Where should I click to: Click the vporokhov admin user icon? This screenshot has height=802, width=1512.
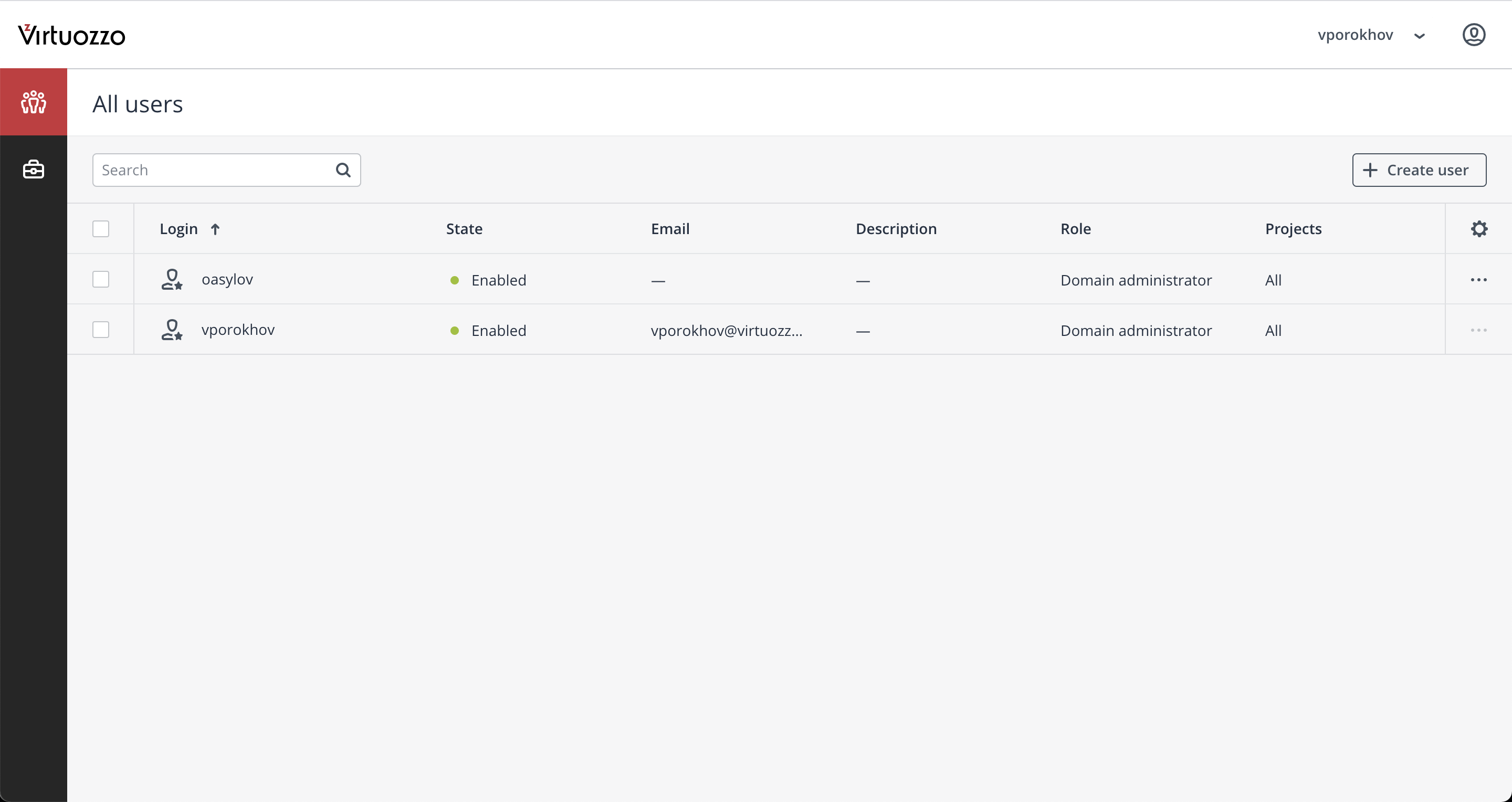point(171,330)
